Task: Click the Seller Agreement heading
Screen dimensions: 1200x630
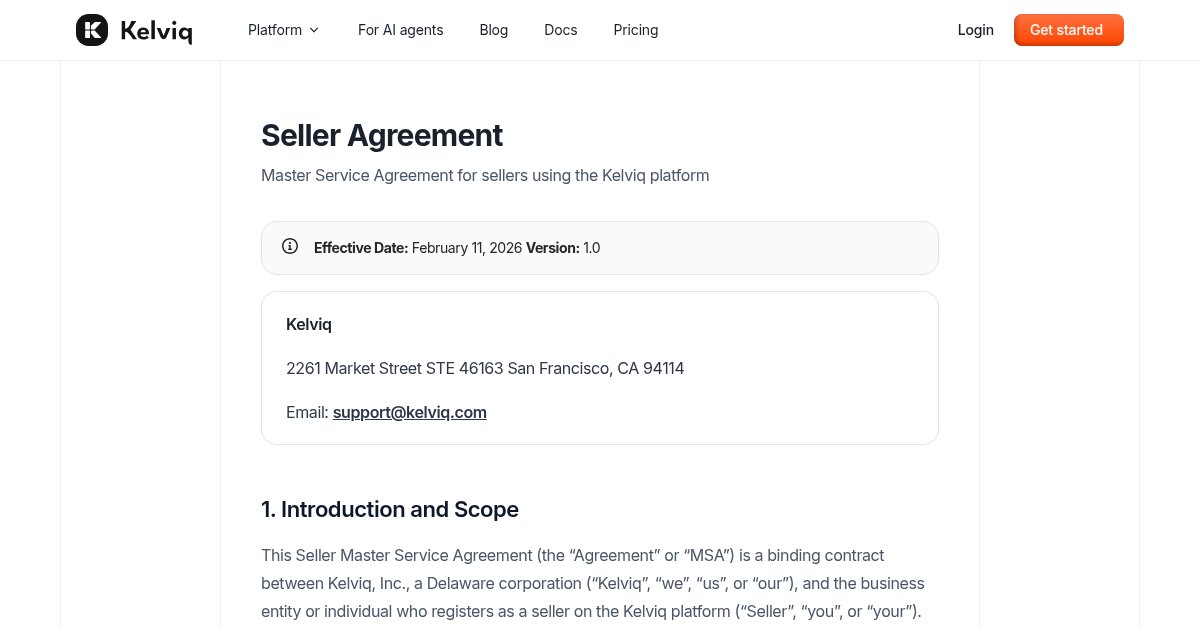Action: [x=382, y=135]
